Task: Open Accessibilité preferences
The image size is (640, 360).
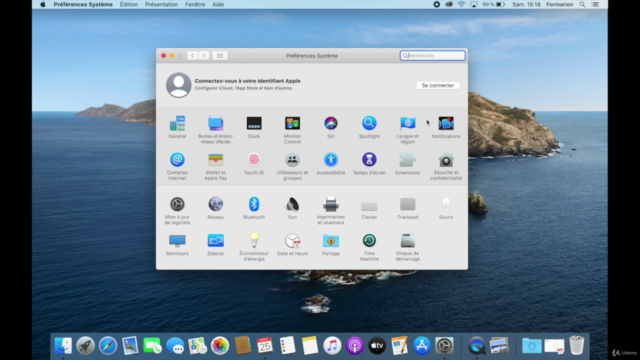Action: pos(331,160)
